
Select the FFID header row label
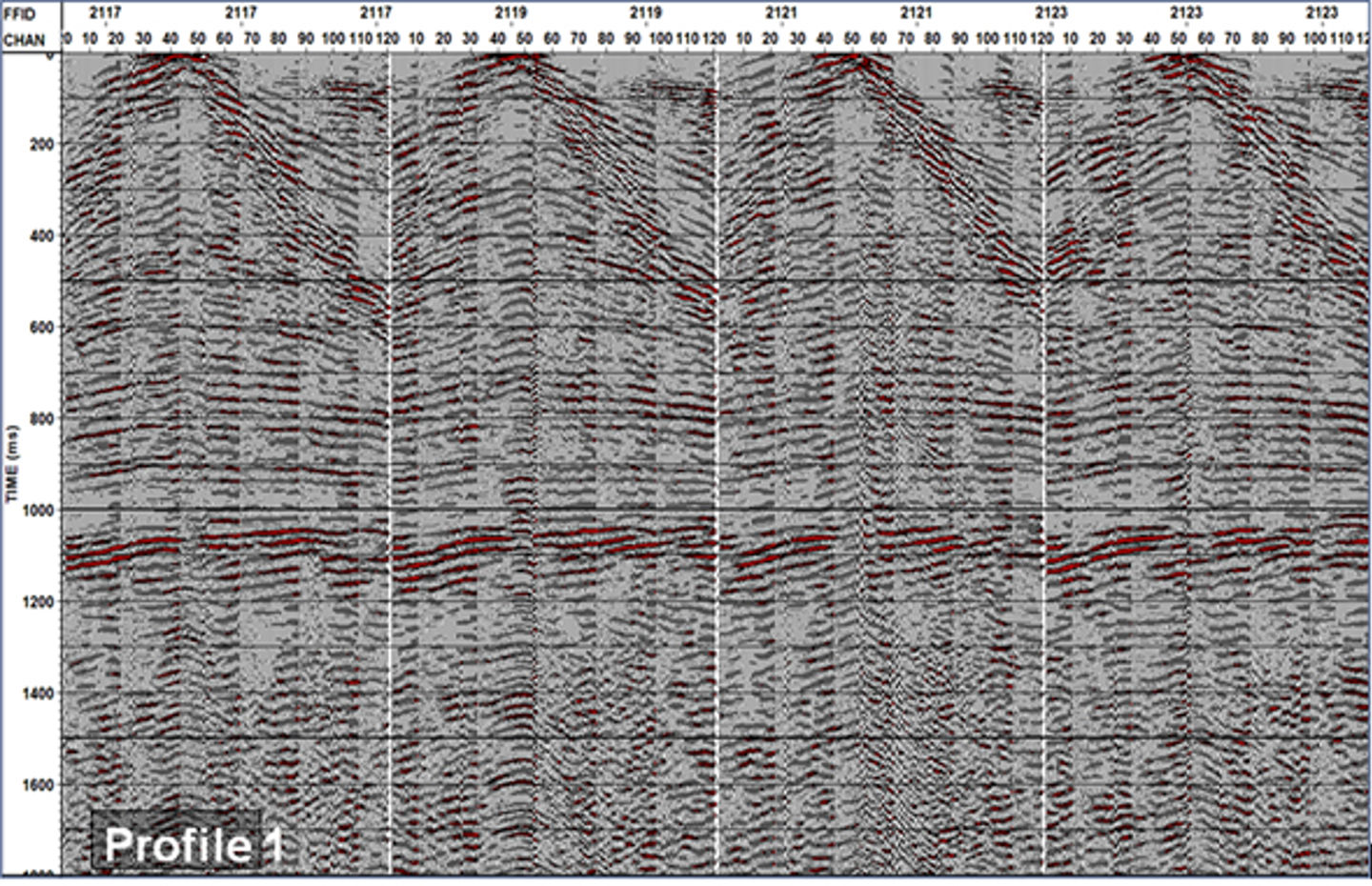(20, 14)
